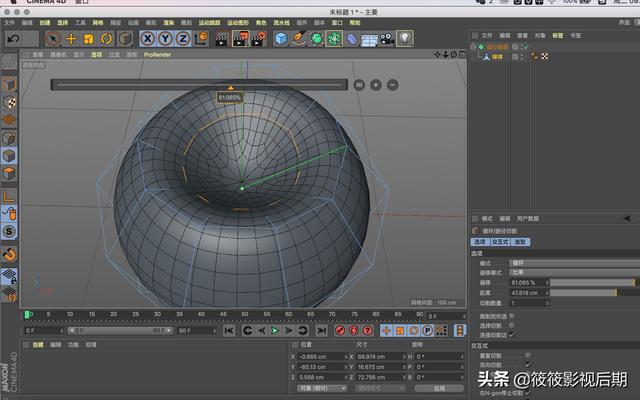Open the 对象 (相对) coordinate dropdown
This screenshot has width=640, height=400.
pyautogui.click(x=322, y=388)
